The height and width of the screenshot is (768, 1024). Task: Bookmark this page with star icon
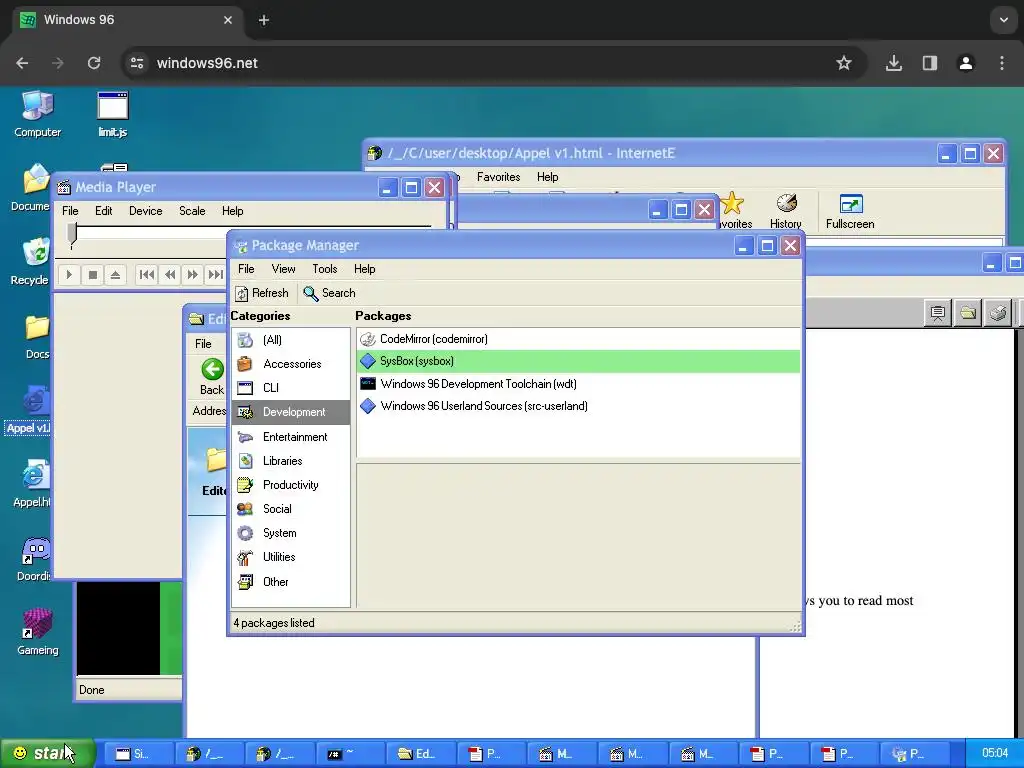(844, 63)
